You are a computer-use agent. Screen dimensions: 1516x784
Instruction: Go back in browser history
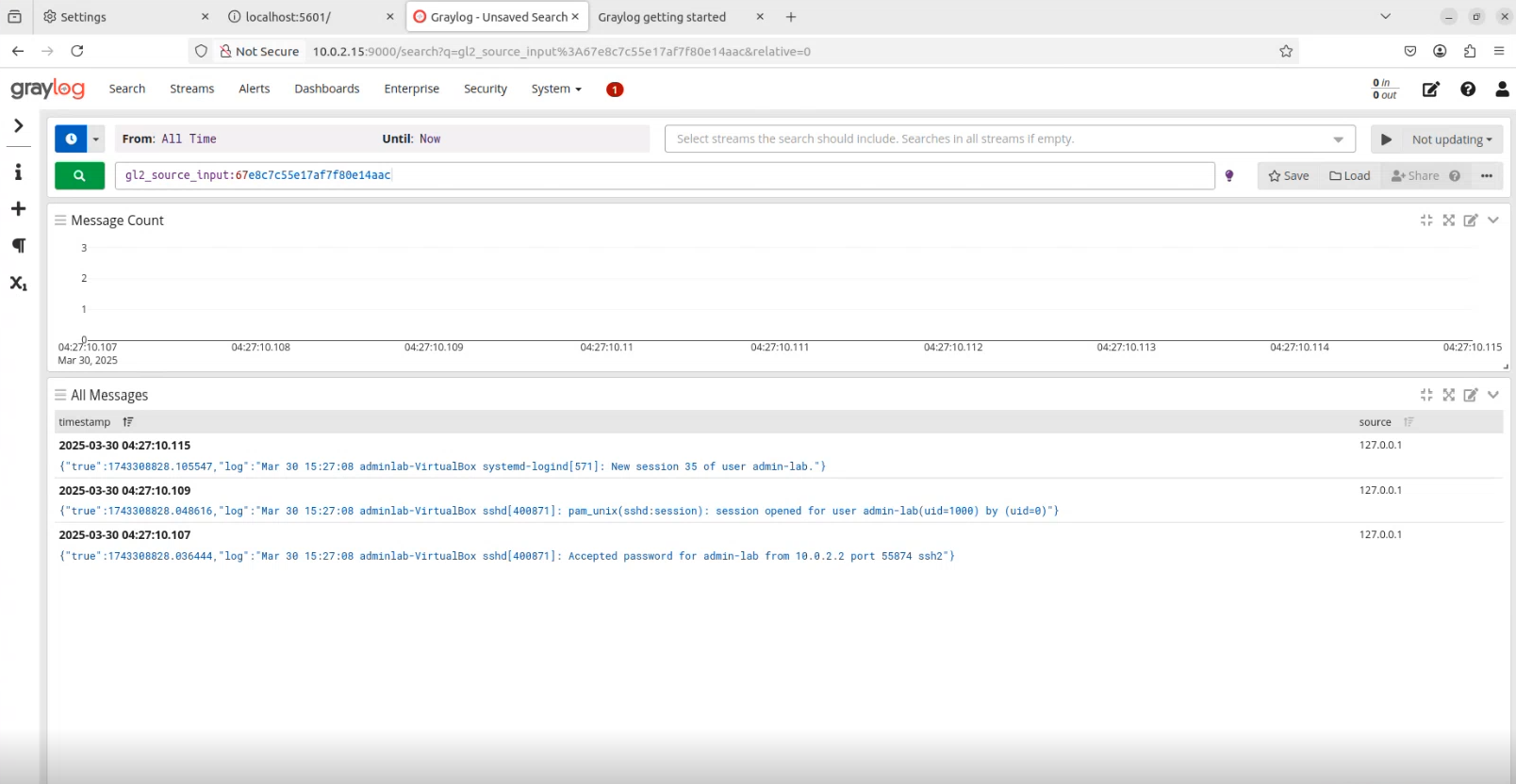[x=18, y=51]
